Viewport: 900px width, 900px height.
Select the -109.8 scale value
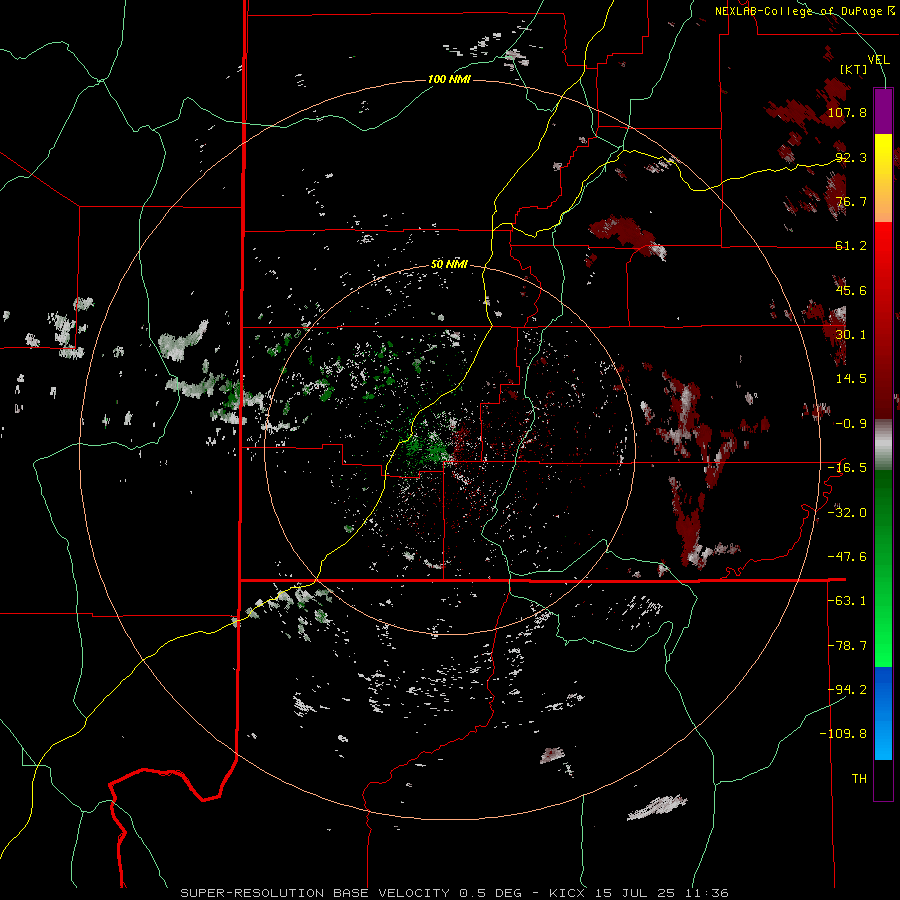[x=843, y=734]
